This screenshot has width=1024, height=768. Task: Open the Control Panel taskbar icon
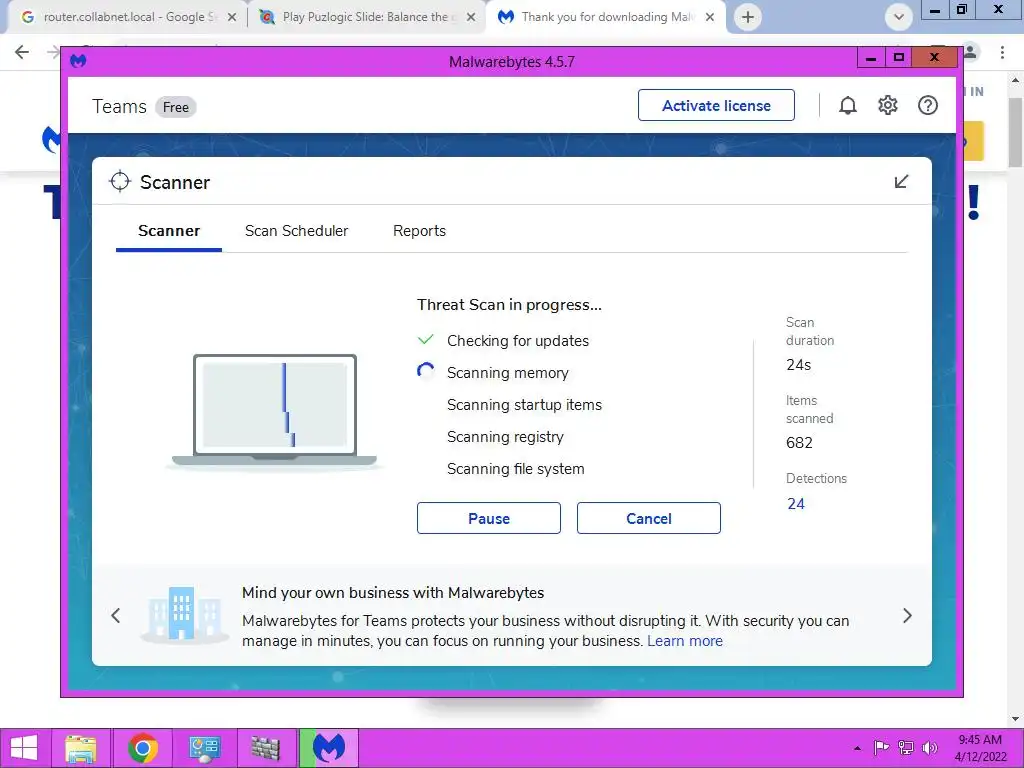[204, 748]
